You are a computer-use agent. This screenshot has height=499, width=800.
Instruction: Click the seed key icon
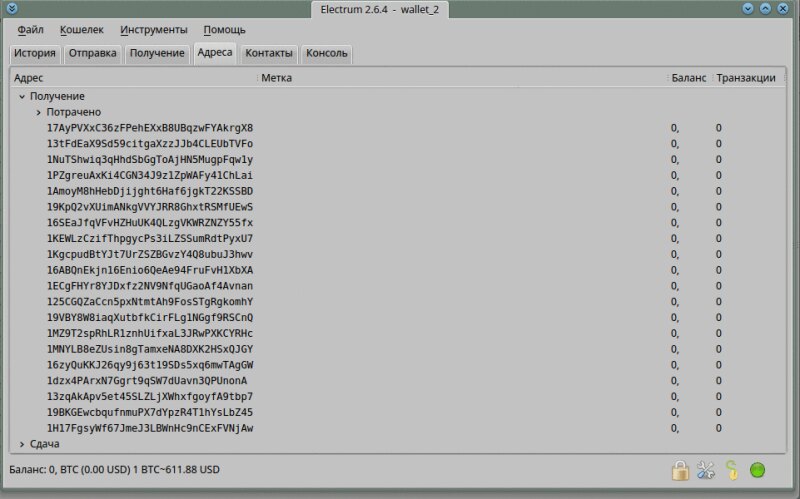[732, 469]
